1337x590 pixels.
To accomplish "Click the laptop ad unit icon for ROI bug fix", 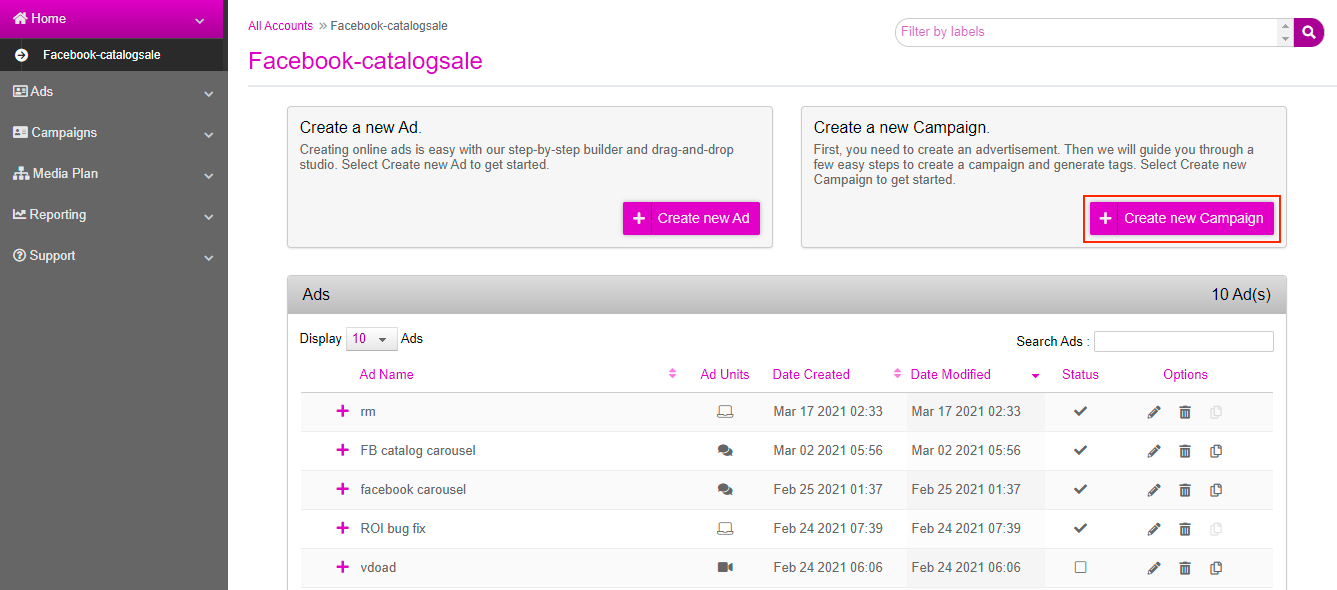I will pos(725,528).
